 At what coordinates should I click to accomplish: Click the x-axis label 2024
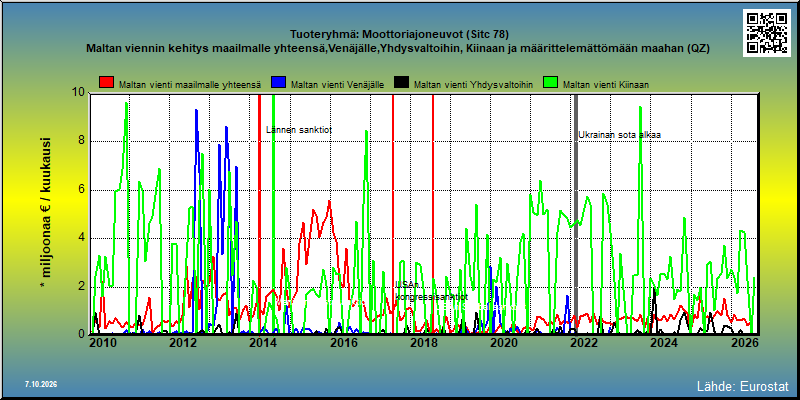663,343
